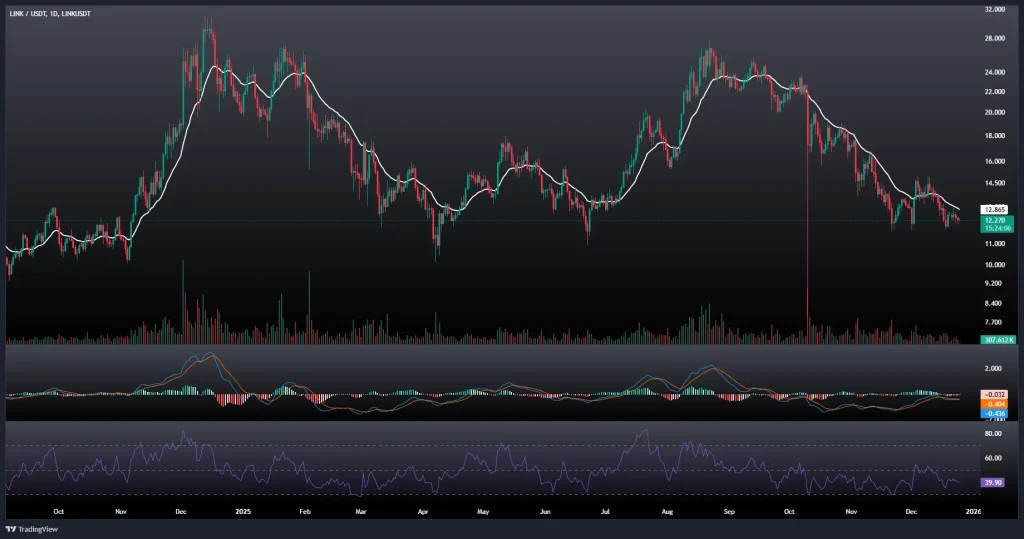
Task: Click the 80.00 level on RSI scale
Action: tap(993, 434)
